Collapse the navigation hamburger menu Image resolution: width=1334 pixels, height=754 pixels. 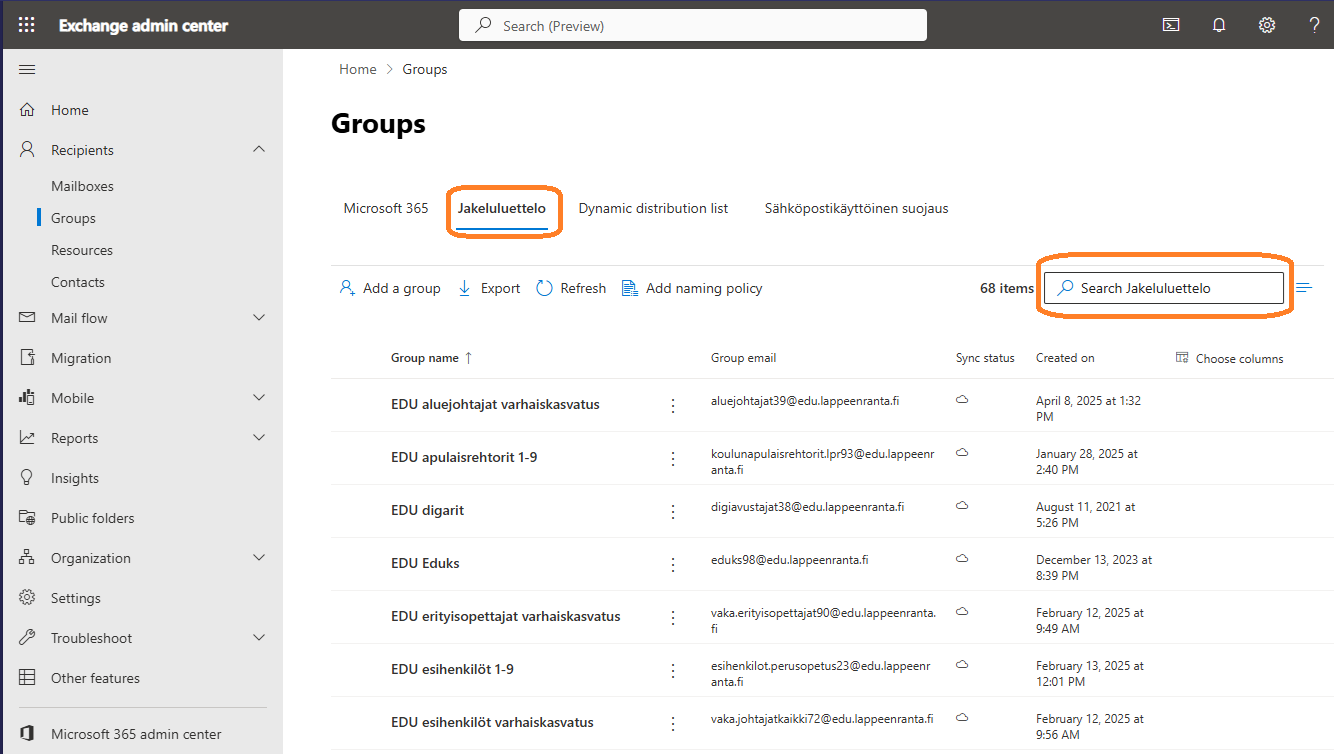(x=27, y=69)
